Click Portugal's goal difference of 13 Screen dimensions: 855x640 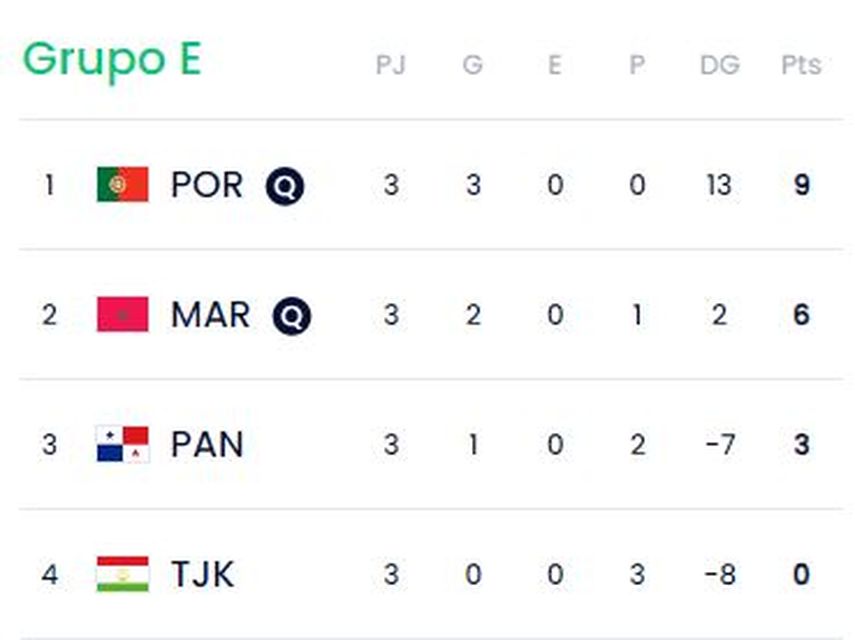click(718, 185)
